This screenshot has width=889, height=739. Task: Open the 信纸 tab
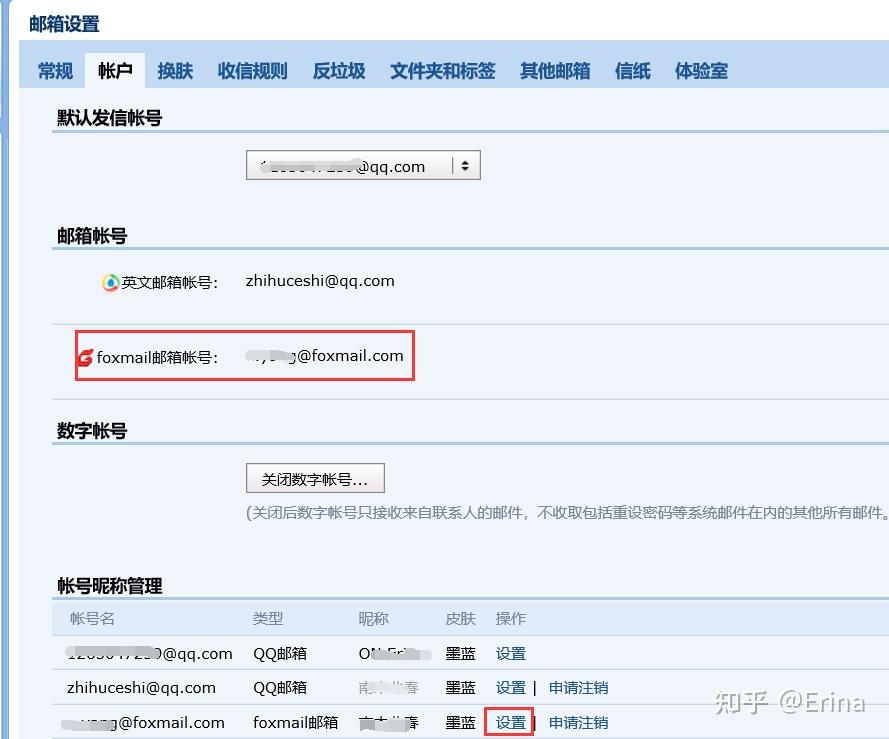[x=633, y=71]
